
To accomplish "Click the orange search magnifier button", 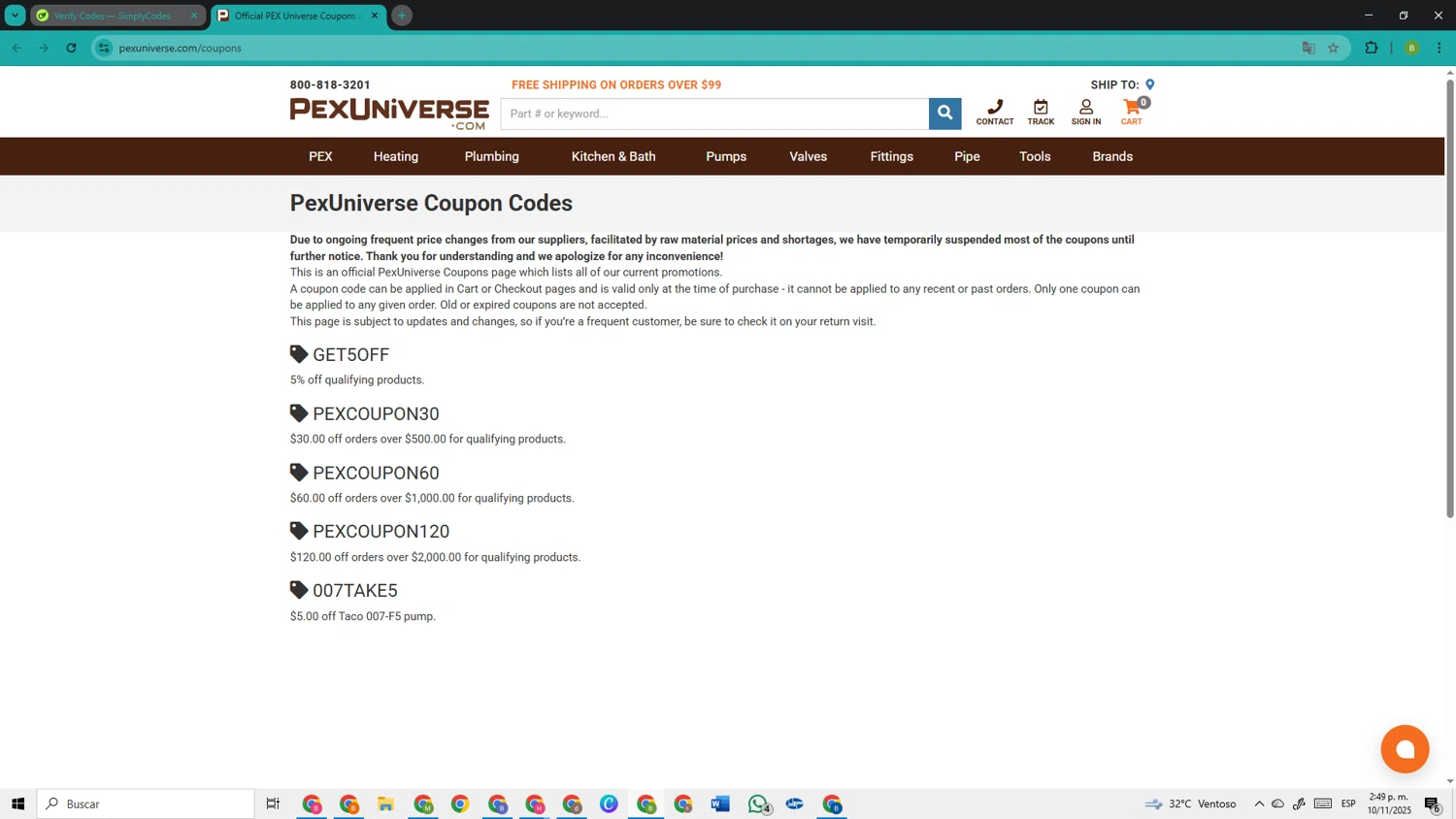I will [944, 114].
